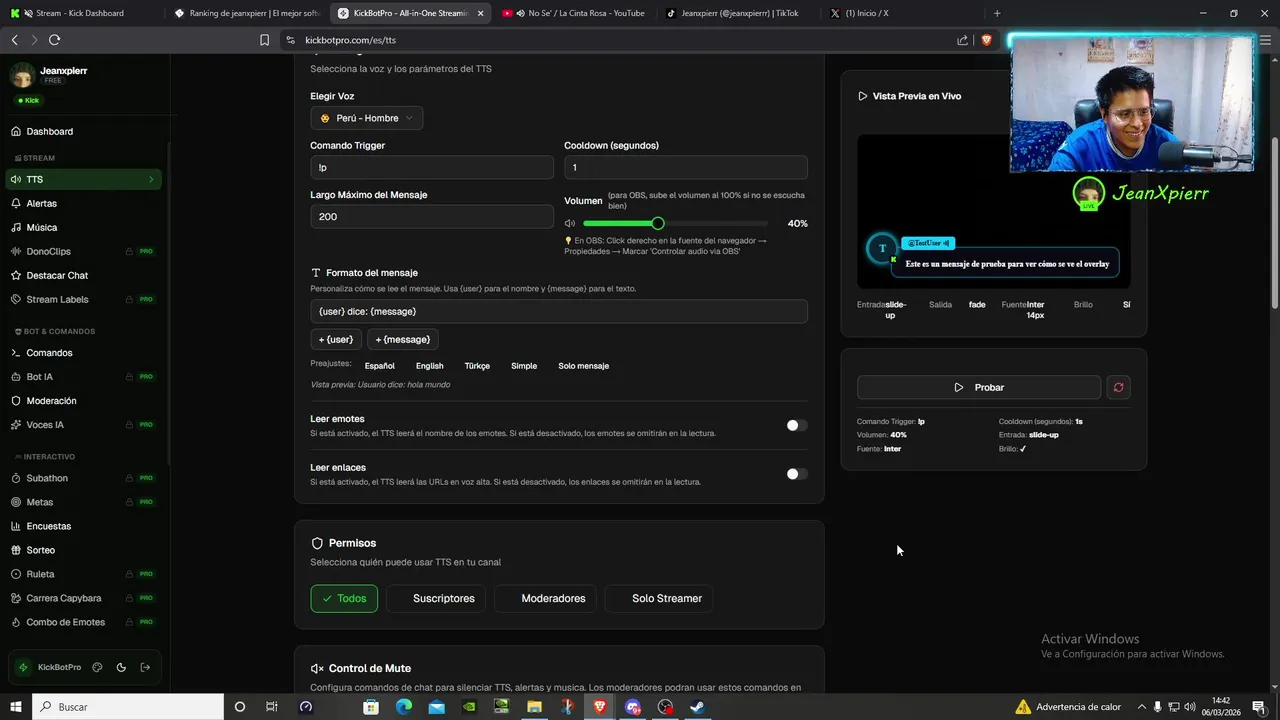Viewport: 1280px width, 720px height.
Task: Open Música note icon in sidebar
Action: 16,227
